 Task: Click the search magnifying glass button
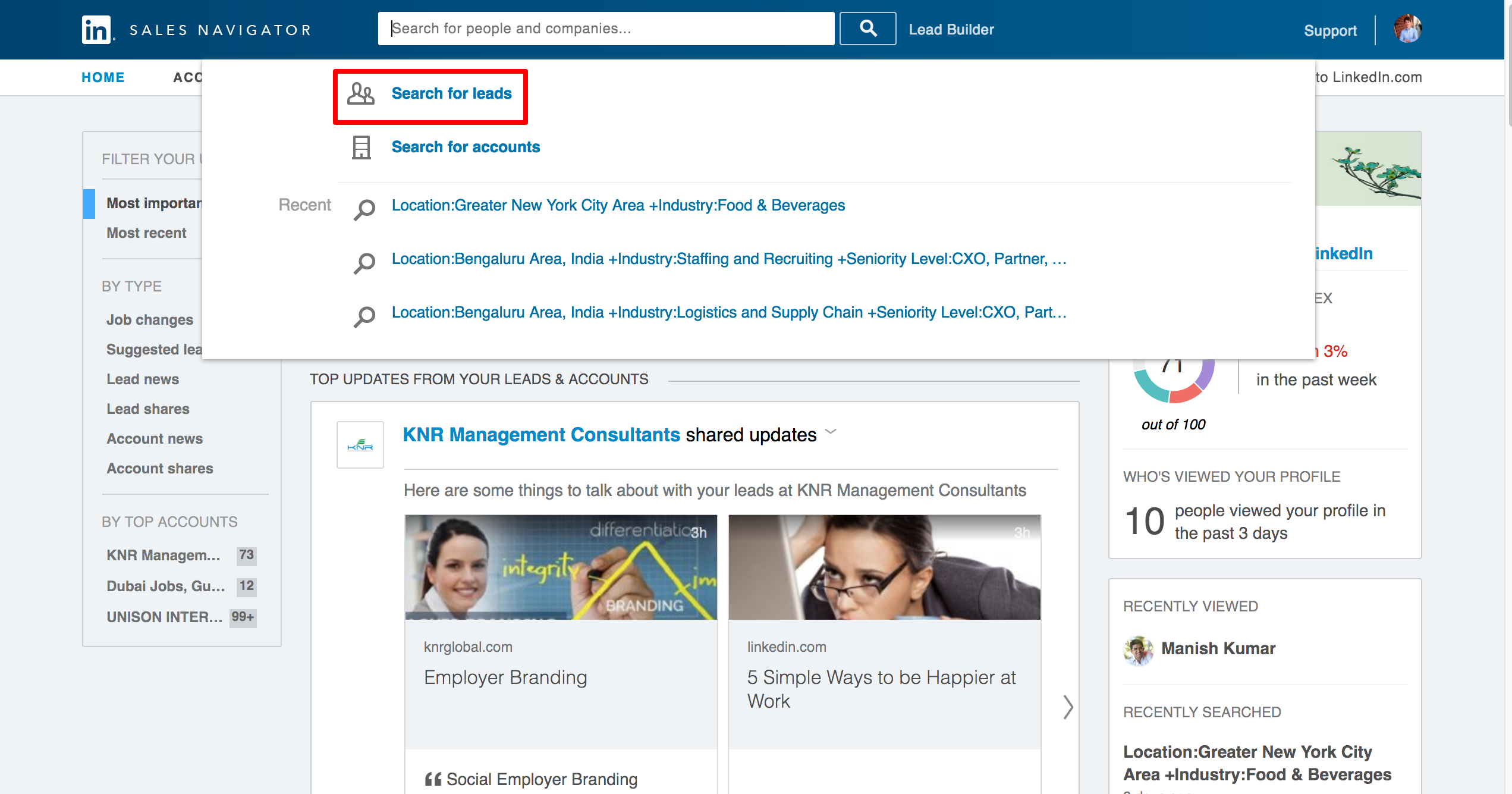coord(867,28)
